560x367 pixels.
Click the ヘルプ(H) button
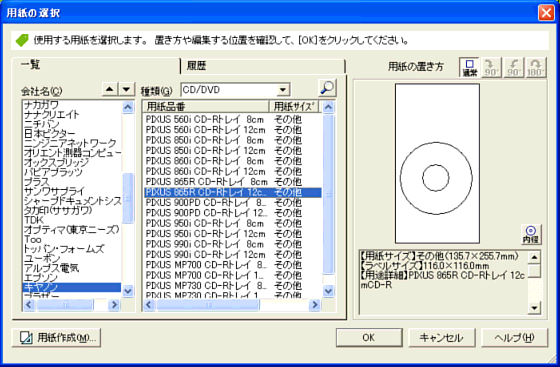point(514,338)
